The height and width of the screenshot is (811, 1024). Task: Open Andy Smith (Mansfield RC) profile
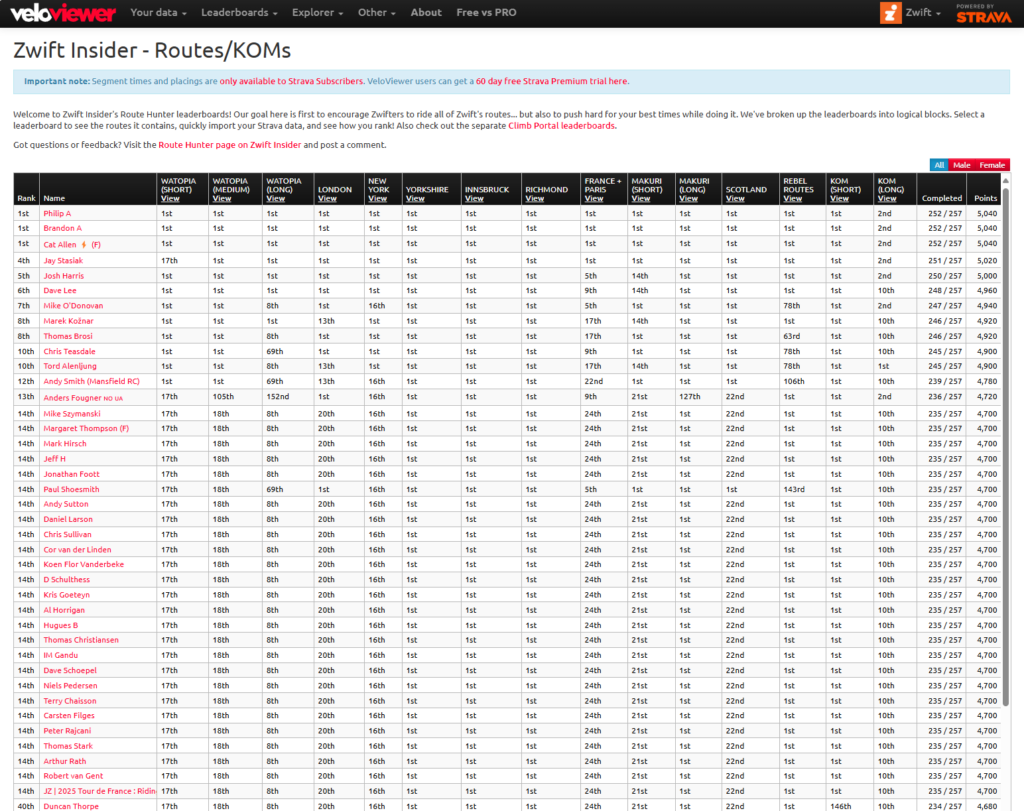pyautogui.click(x=91, y=381)
